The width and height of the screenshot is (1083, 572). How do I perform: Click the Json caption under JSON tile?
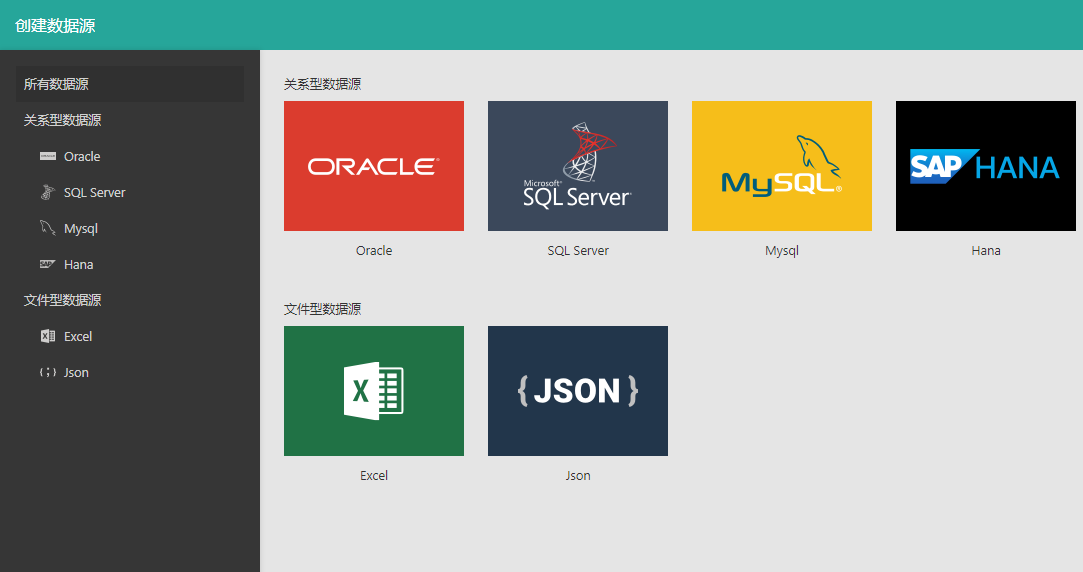click(x=578, y=476)
